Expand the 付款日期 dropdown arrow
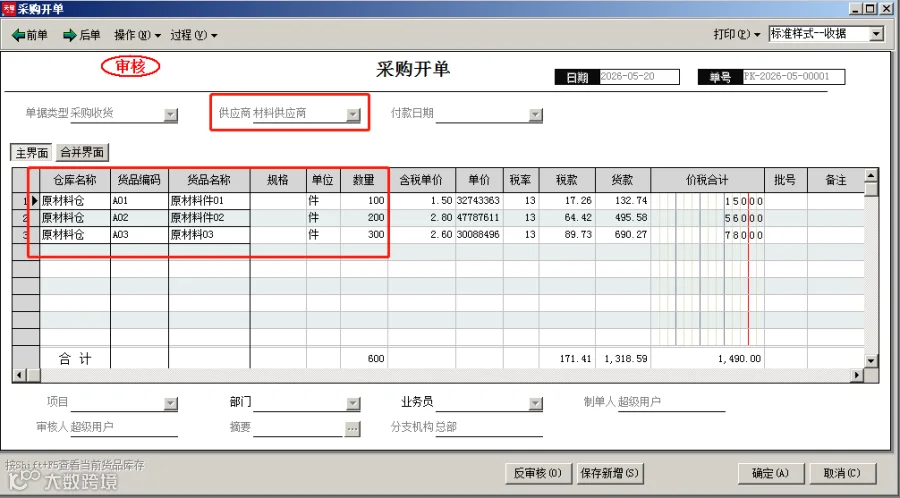Viewport: 900px width, 498px height. (536, 115)
